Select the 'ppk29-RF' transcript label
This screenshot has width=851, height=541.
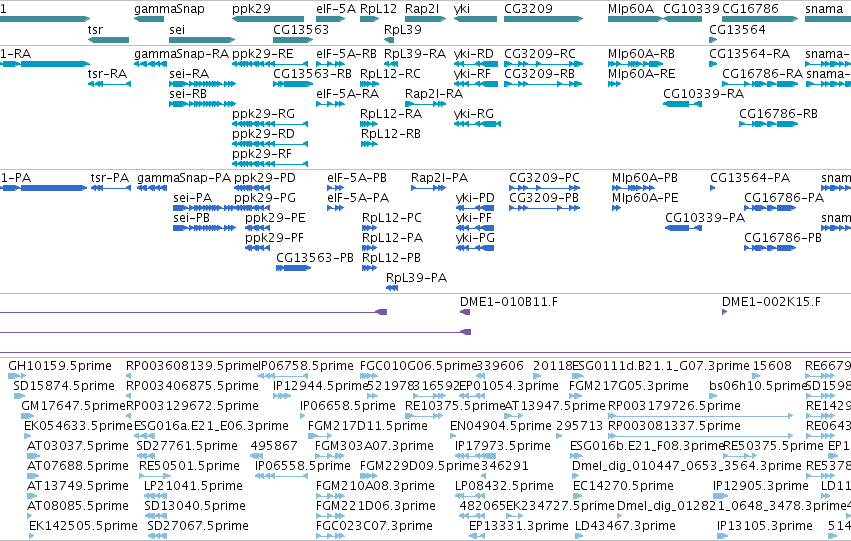[x=262, y=154]
